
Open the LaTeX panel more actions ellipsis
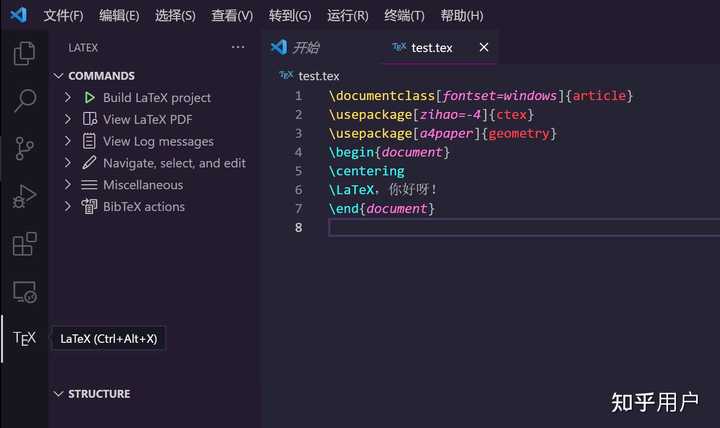pos(238,47)
